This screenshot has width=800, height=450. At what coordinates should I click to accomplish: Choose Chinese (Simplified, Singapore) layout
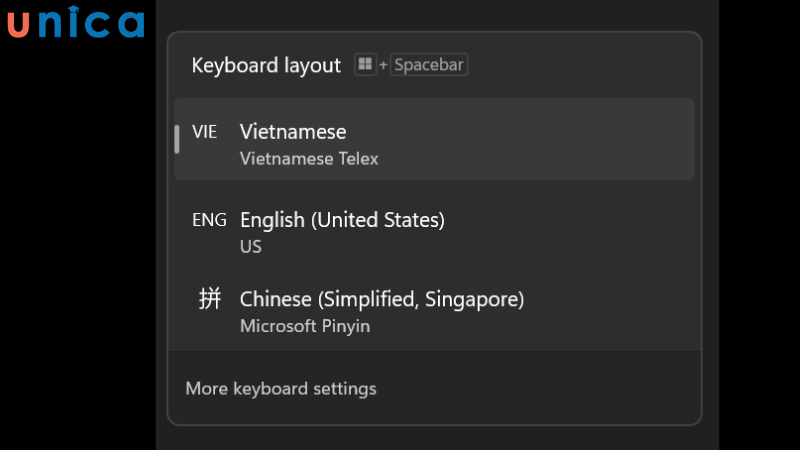382,299
